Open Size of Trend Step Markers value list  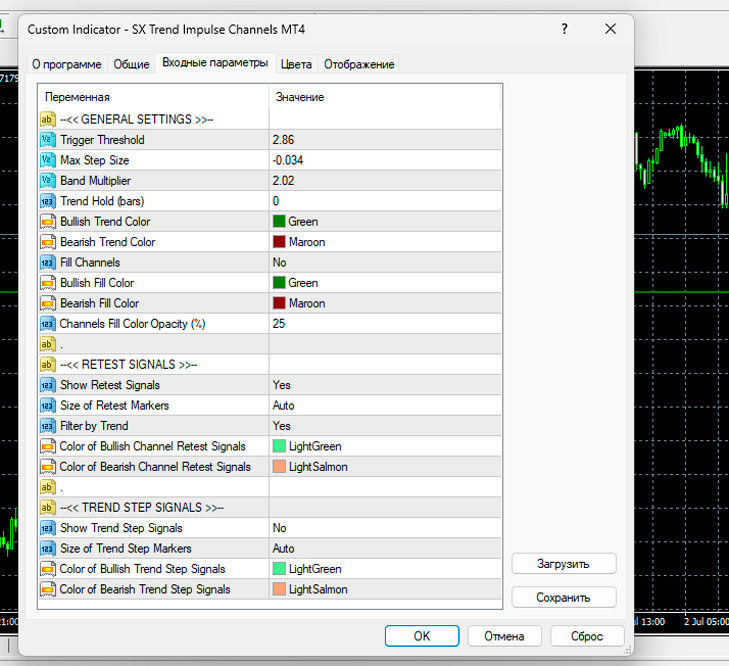pos(284,549)
